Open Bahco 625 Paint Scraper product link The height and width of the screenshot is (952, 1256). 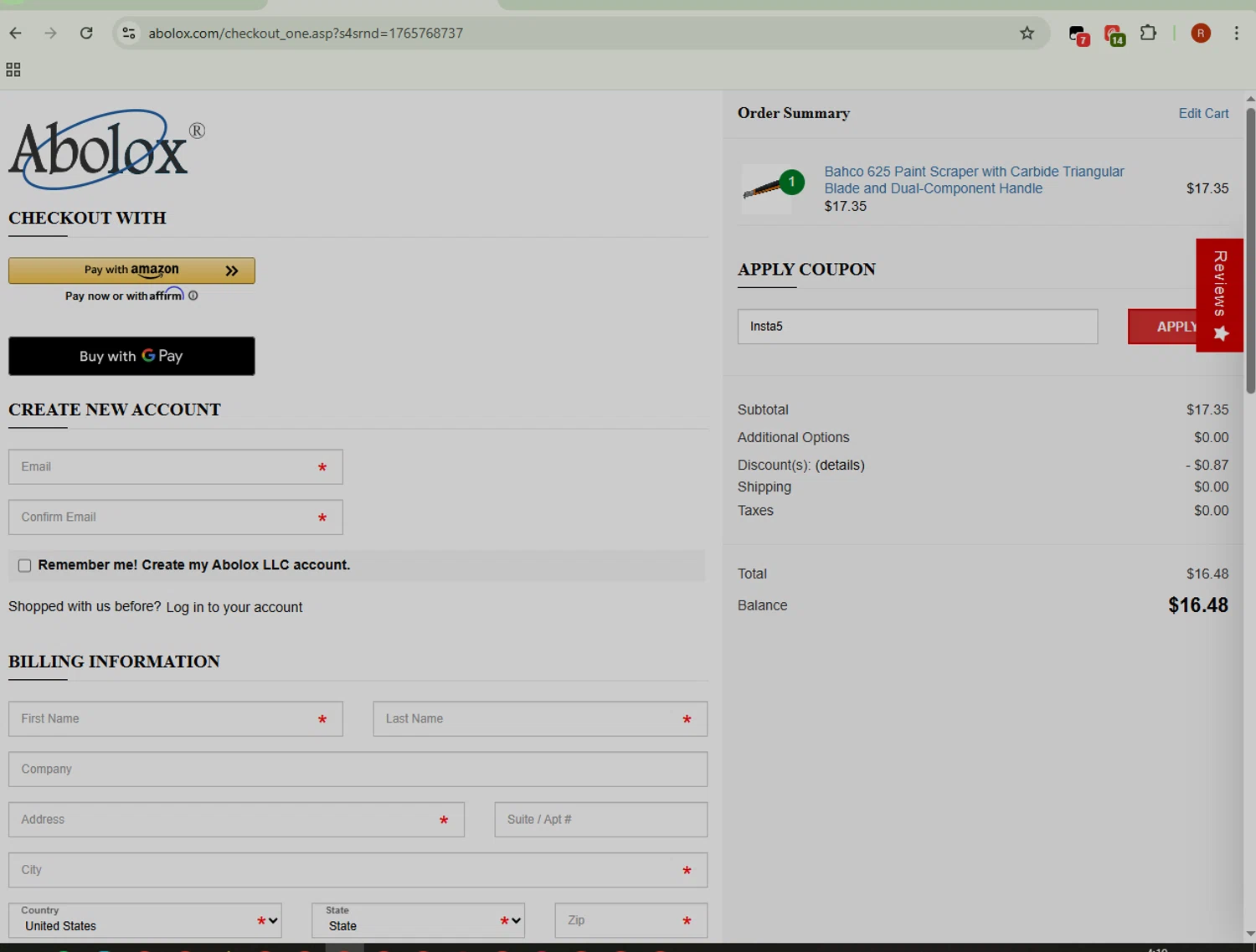click(x=974, y=180)
